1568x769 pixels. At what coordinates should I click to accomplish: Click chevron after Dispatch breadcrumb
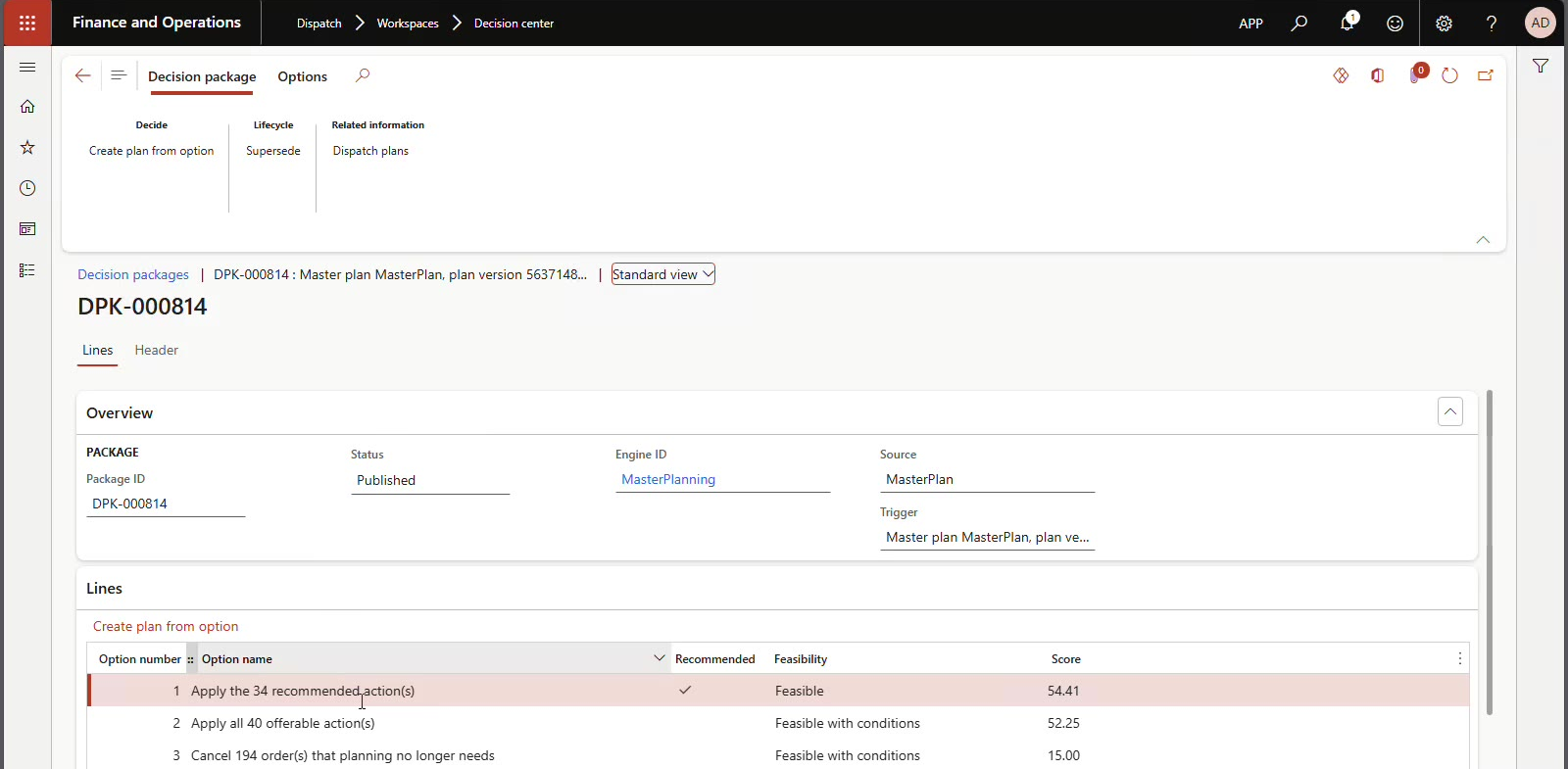359,23
